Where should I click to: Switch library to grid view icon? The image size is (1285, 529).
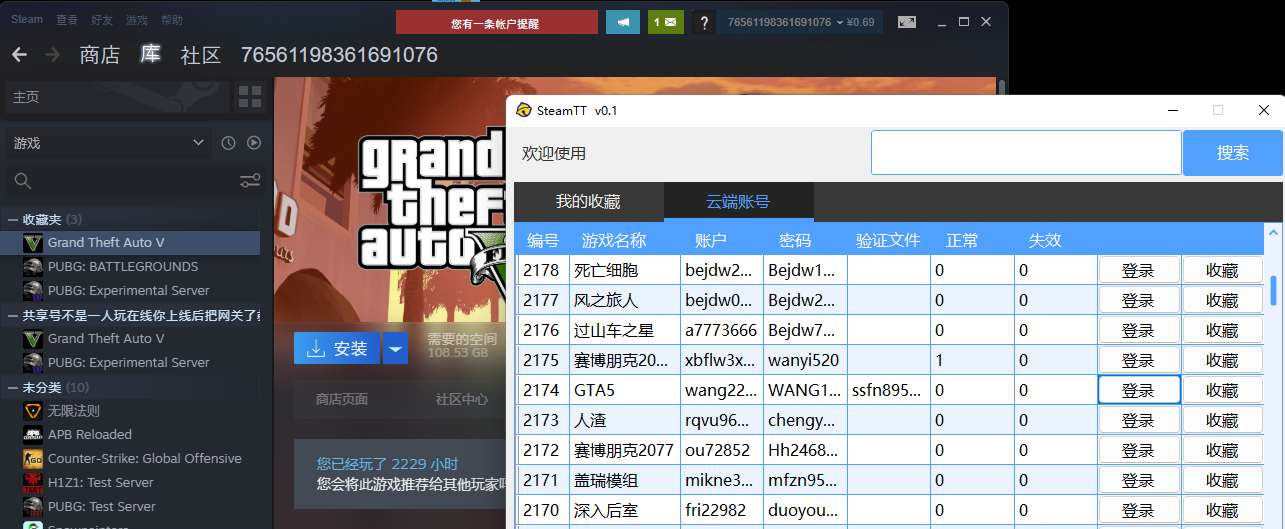249,97
